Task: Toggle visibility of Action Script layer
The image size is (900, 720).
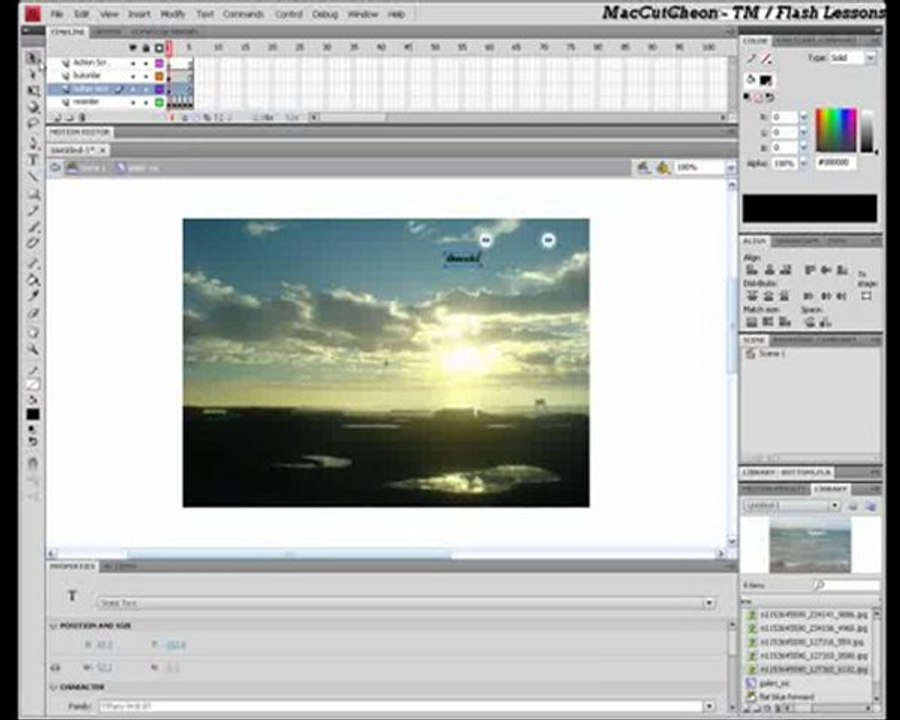Action: tap(133, 63)
